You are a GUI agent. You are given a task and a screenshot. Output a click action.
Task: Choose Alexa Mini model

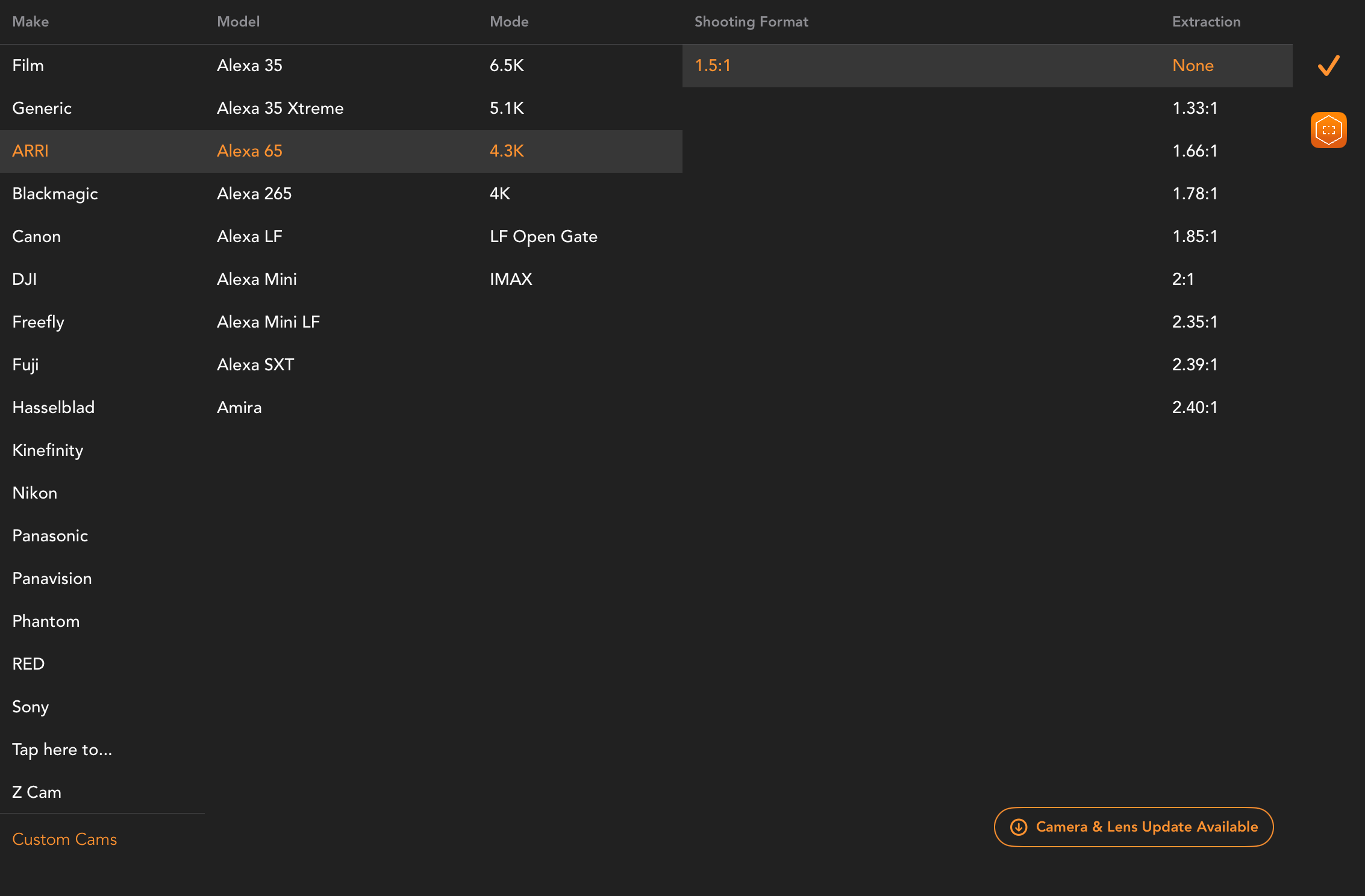(x=341, y=279)
